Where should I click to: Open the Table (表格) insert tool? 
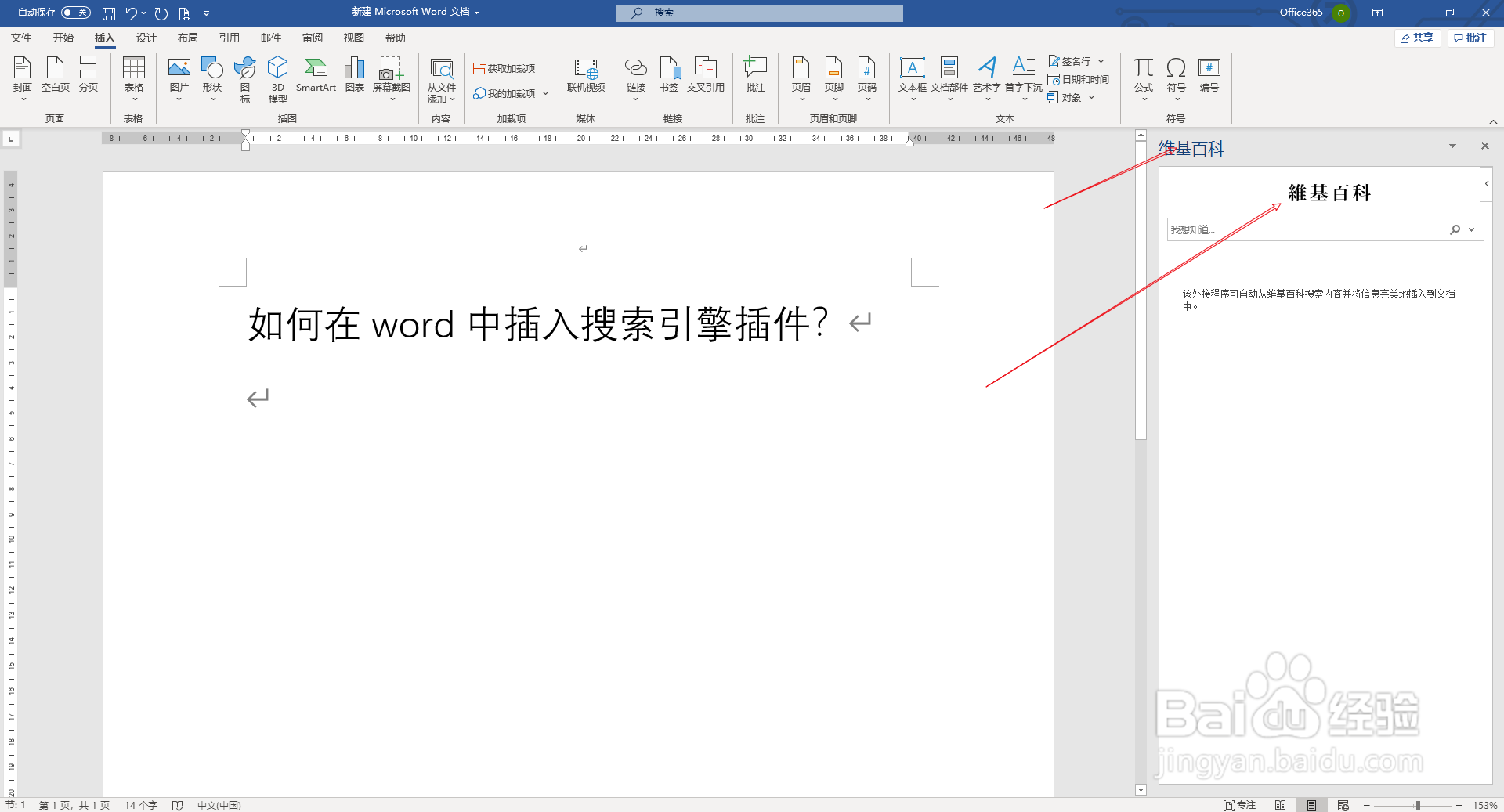(134, 78)
